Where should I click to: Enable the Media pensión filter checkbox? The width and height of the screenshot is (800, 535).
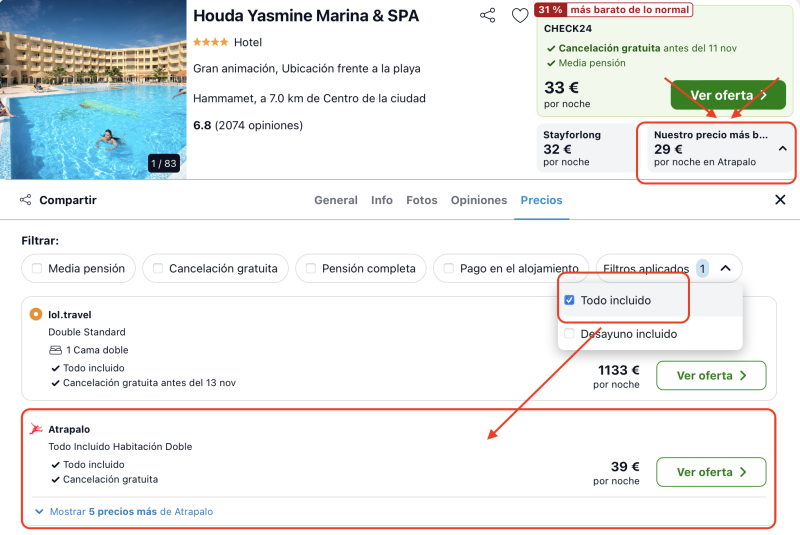point(37,268)
